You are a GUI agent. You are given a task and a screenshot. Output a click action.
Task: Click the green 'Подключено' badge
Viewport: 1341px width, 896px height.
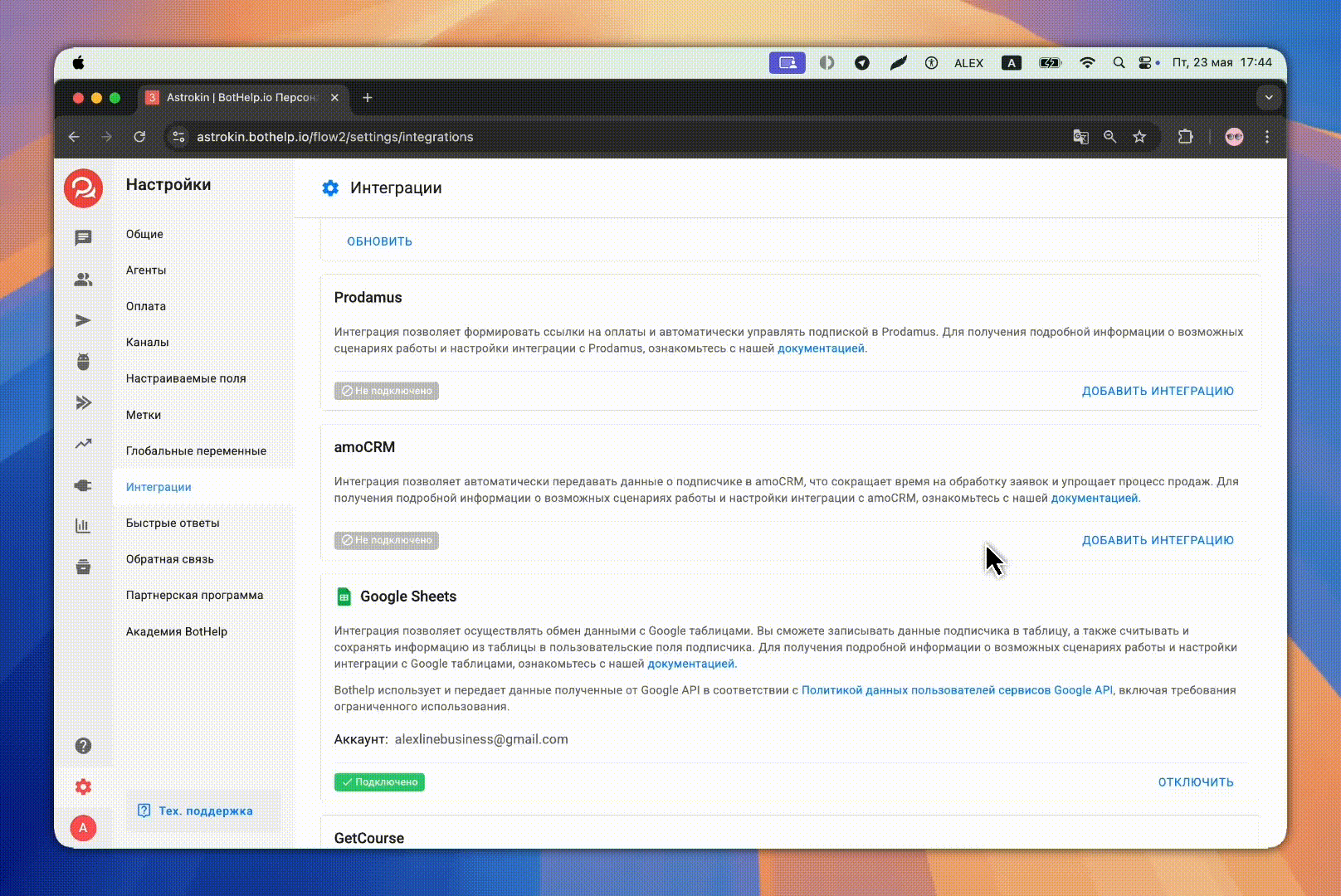point(379,782)
